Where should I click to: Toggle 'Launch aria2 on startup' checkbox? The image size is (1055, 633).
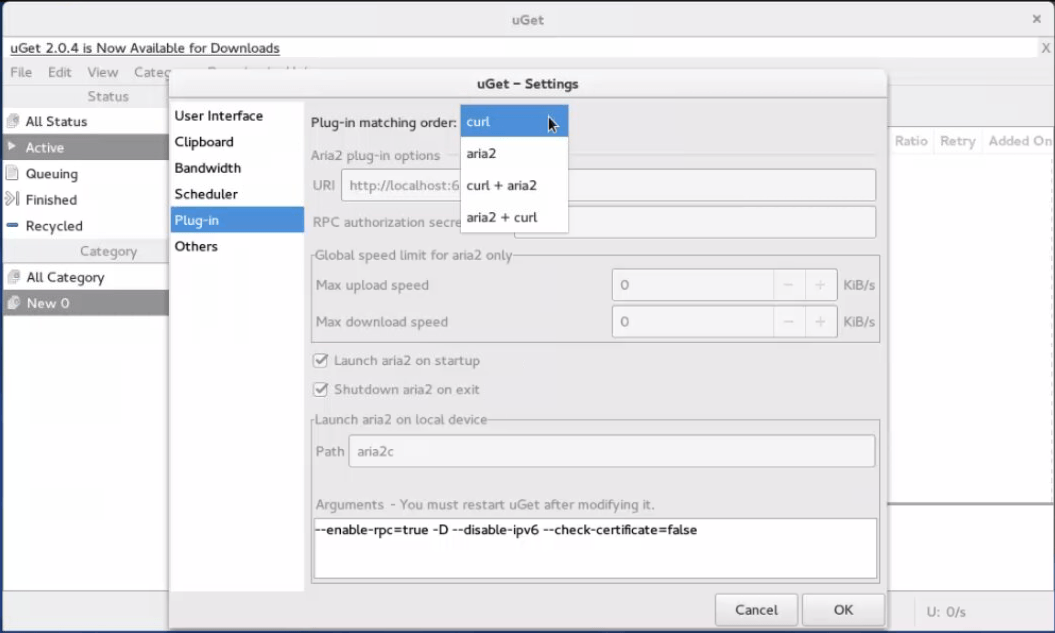click(320, 361)
